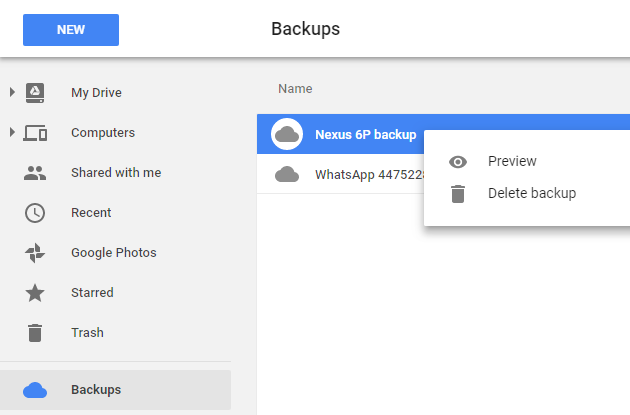630x415 pixels.
Task: Click the Starred star icon
Action: (35, 292)
